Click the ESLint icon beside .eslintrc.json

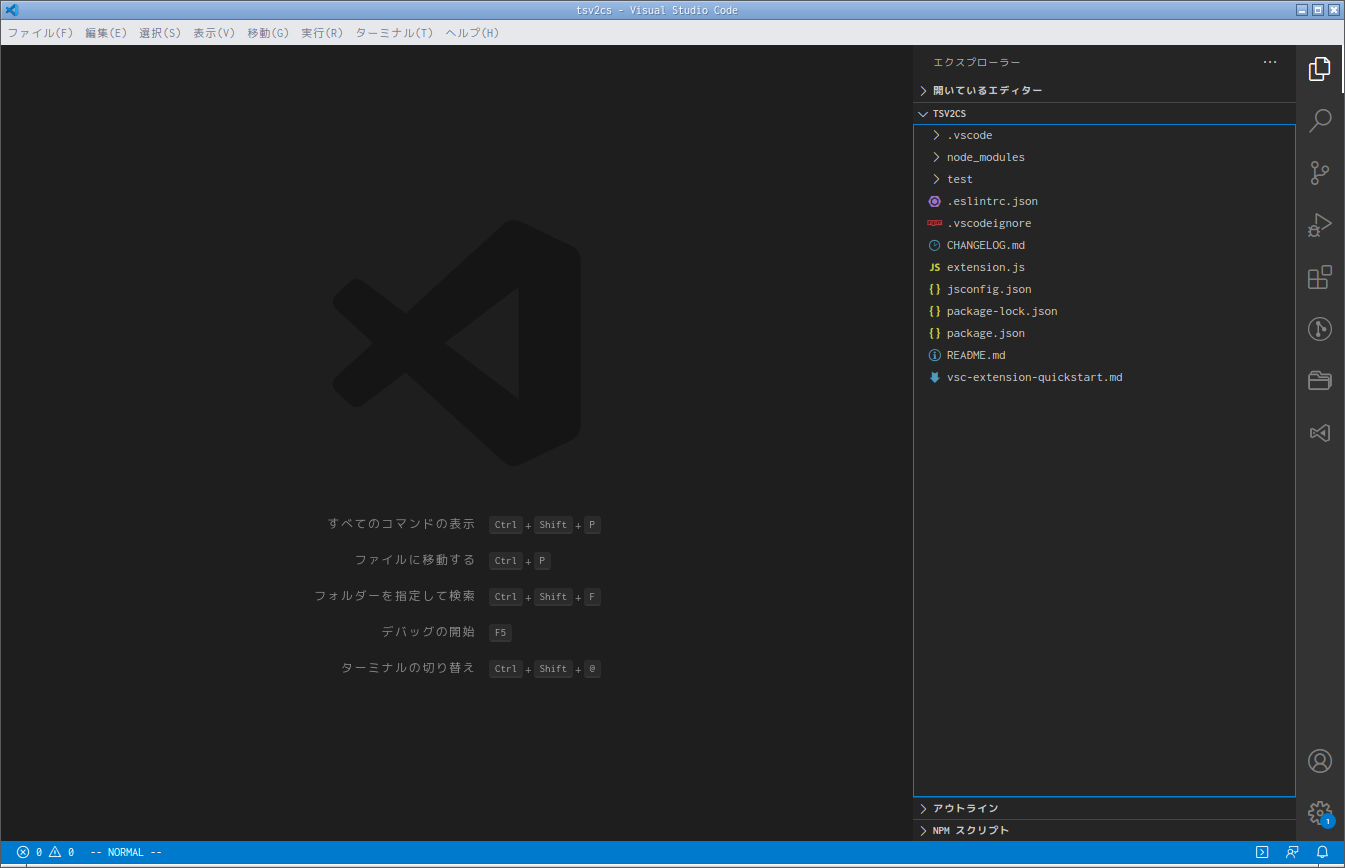934,201
